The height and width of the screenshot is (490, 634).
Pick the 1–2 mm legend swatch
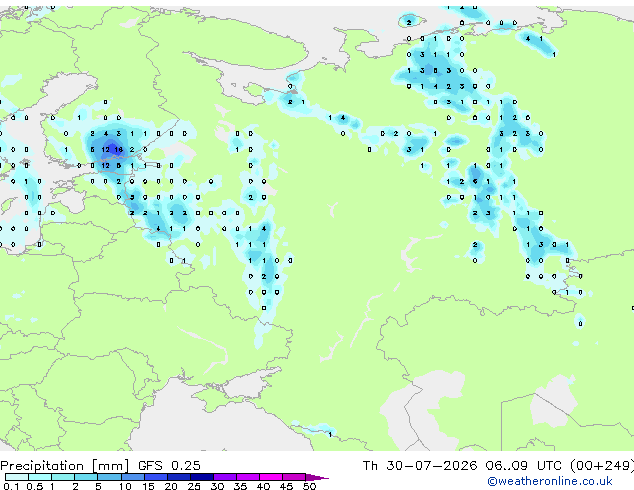[x=63, y=477]
